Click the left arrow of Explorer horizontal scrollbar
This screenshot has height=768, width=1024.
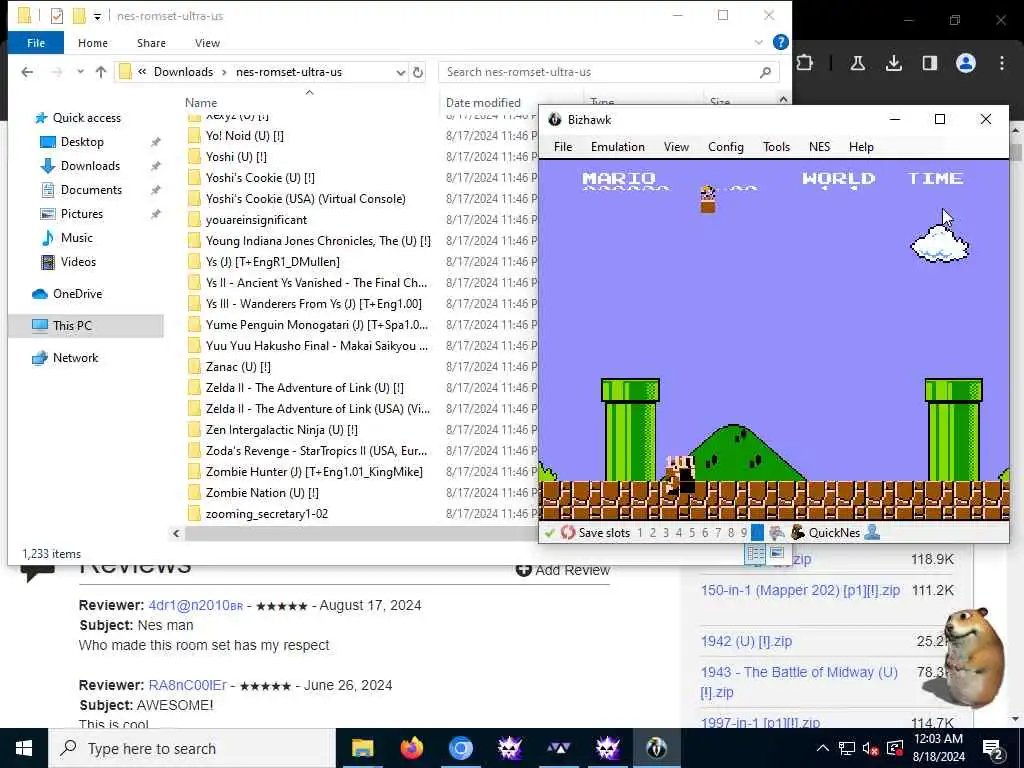click(176, 534)
